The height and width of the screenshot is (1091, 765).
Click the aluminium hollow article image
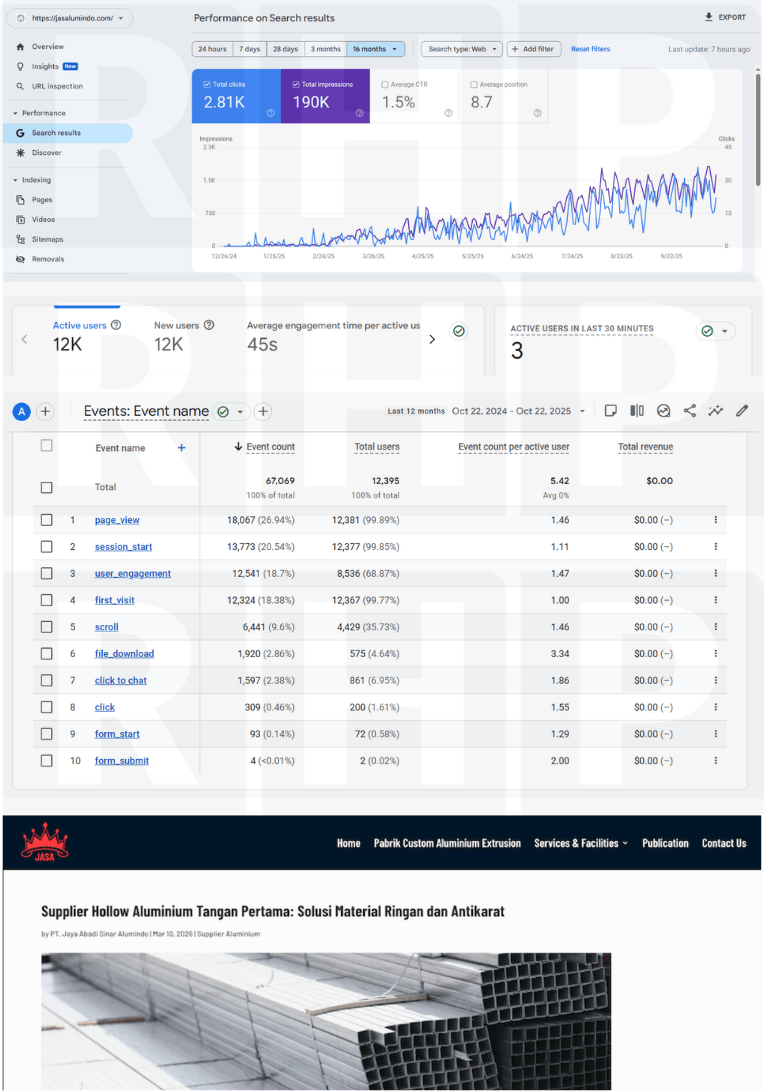[326, 1020]
